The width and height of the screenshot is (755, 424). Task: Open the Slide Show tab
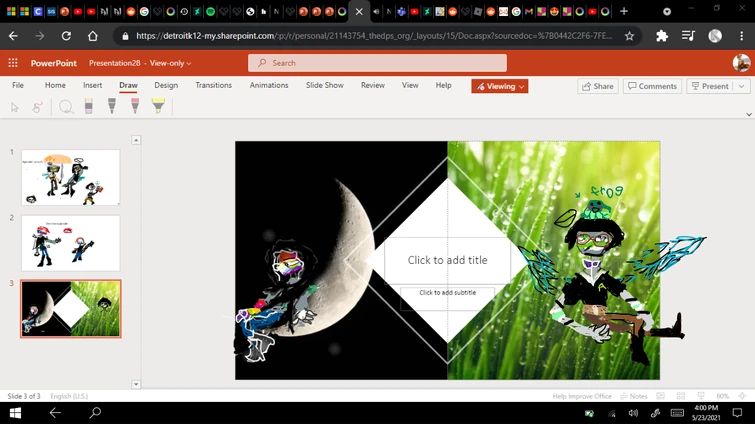pyautogui.click(x=325, y=85)
